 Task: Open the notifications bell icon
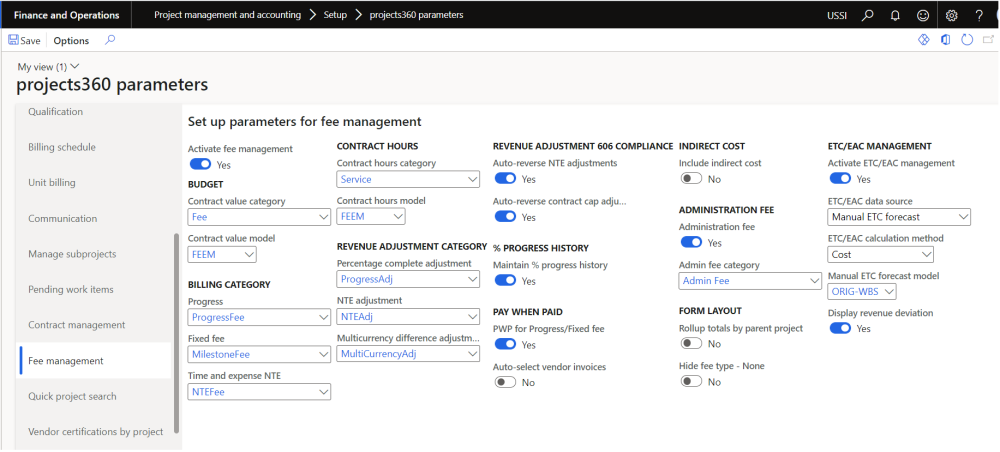[x=894, y=15]
